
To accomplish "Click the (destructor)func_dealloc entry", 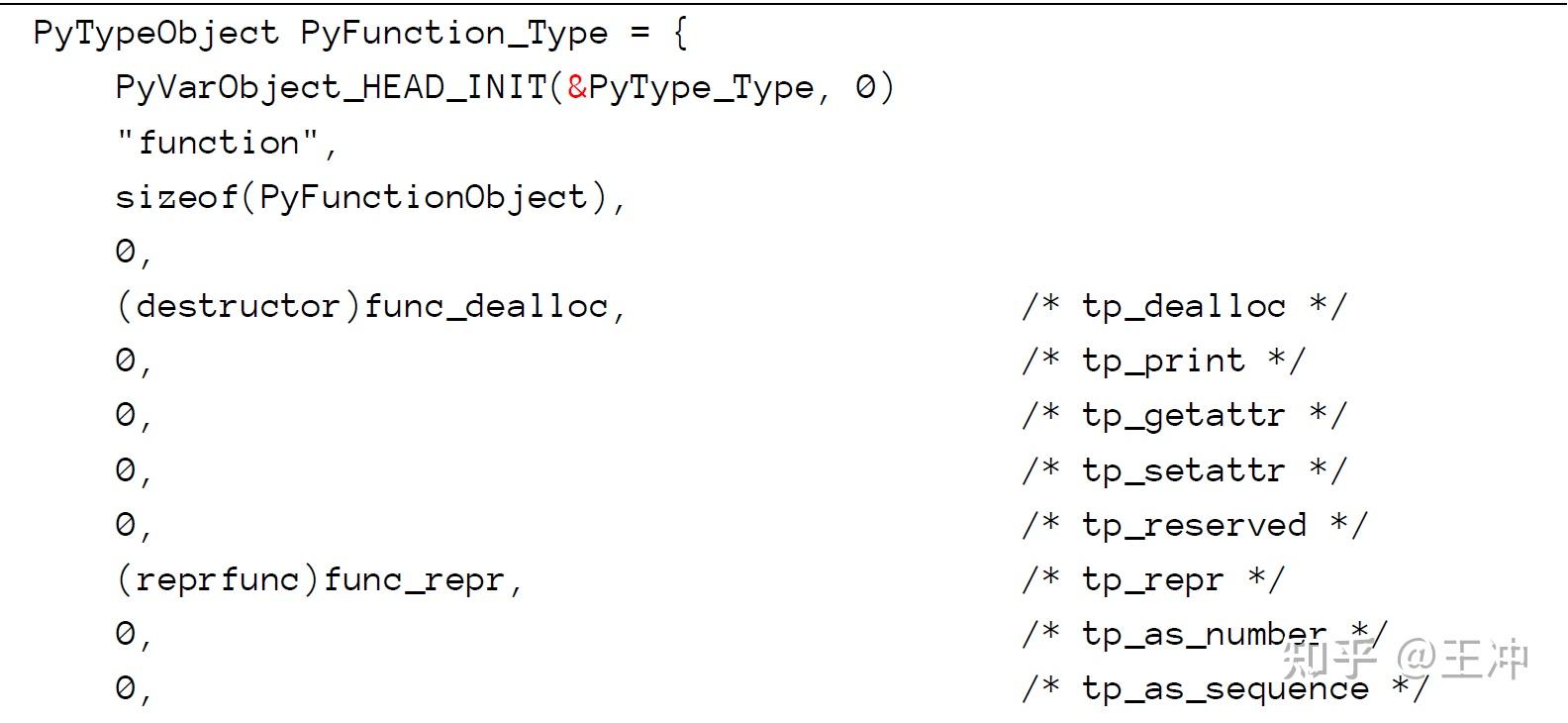I will (x=361, y=306).
